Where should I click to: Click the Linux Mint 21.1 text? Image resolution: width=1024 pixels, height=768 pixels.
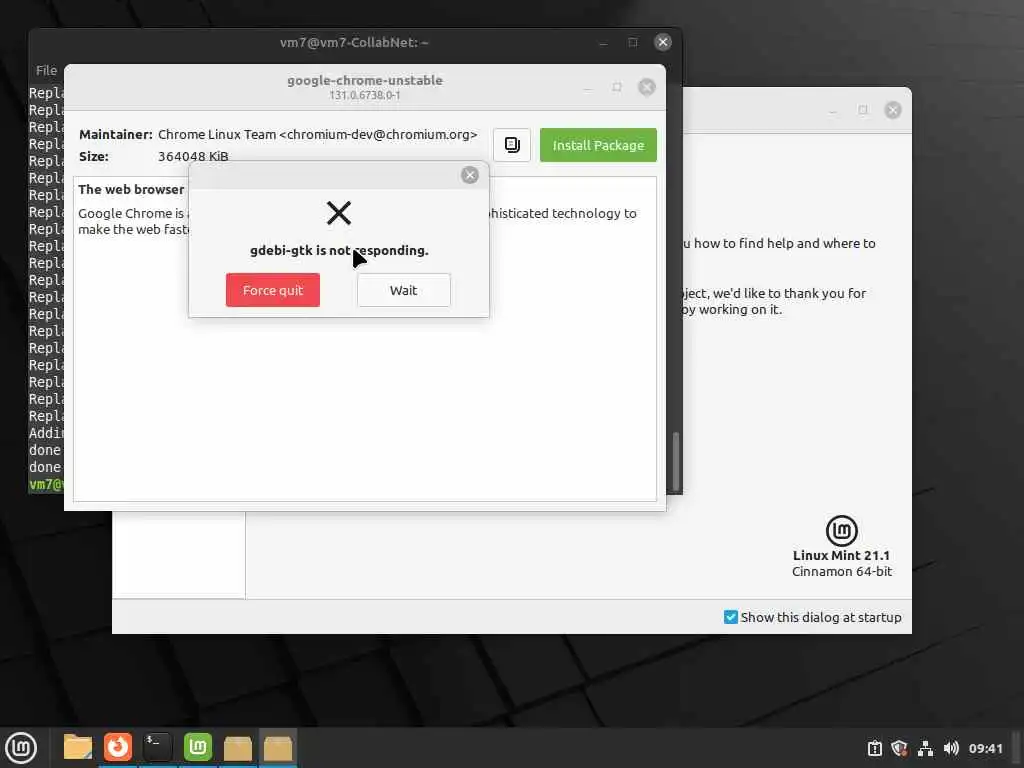[841, 555]
